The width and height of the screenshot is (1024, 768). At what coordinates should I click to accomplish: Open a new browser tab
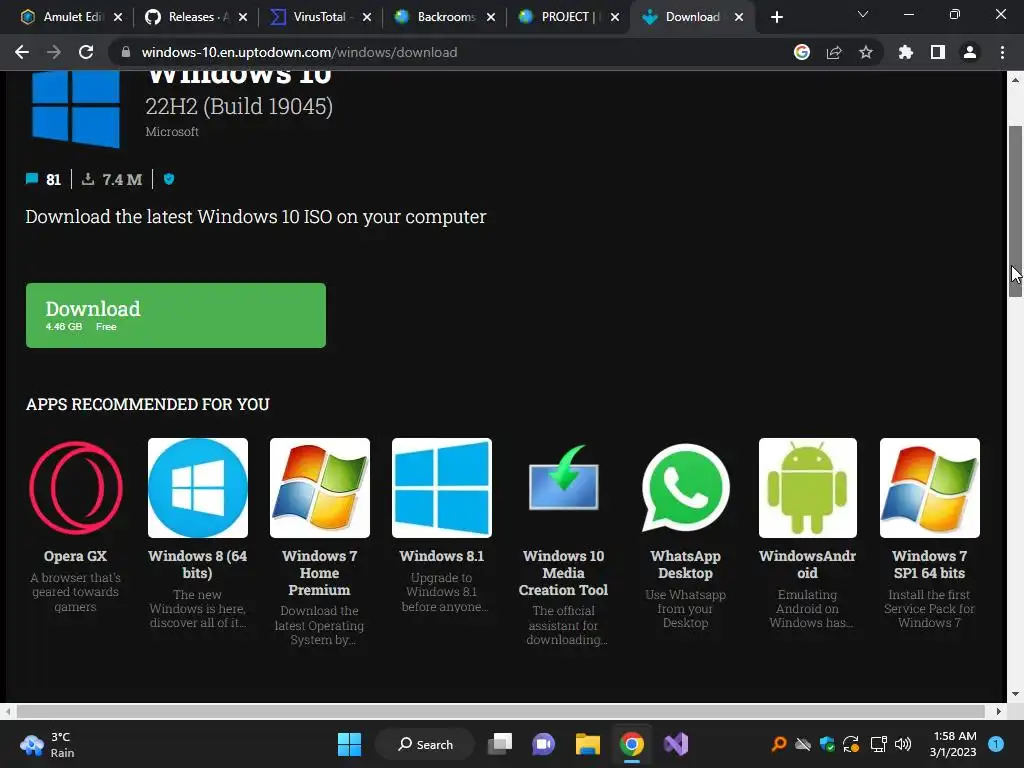(x=776, y=18)
